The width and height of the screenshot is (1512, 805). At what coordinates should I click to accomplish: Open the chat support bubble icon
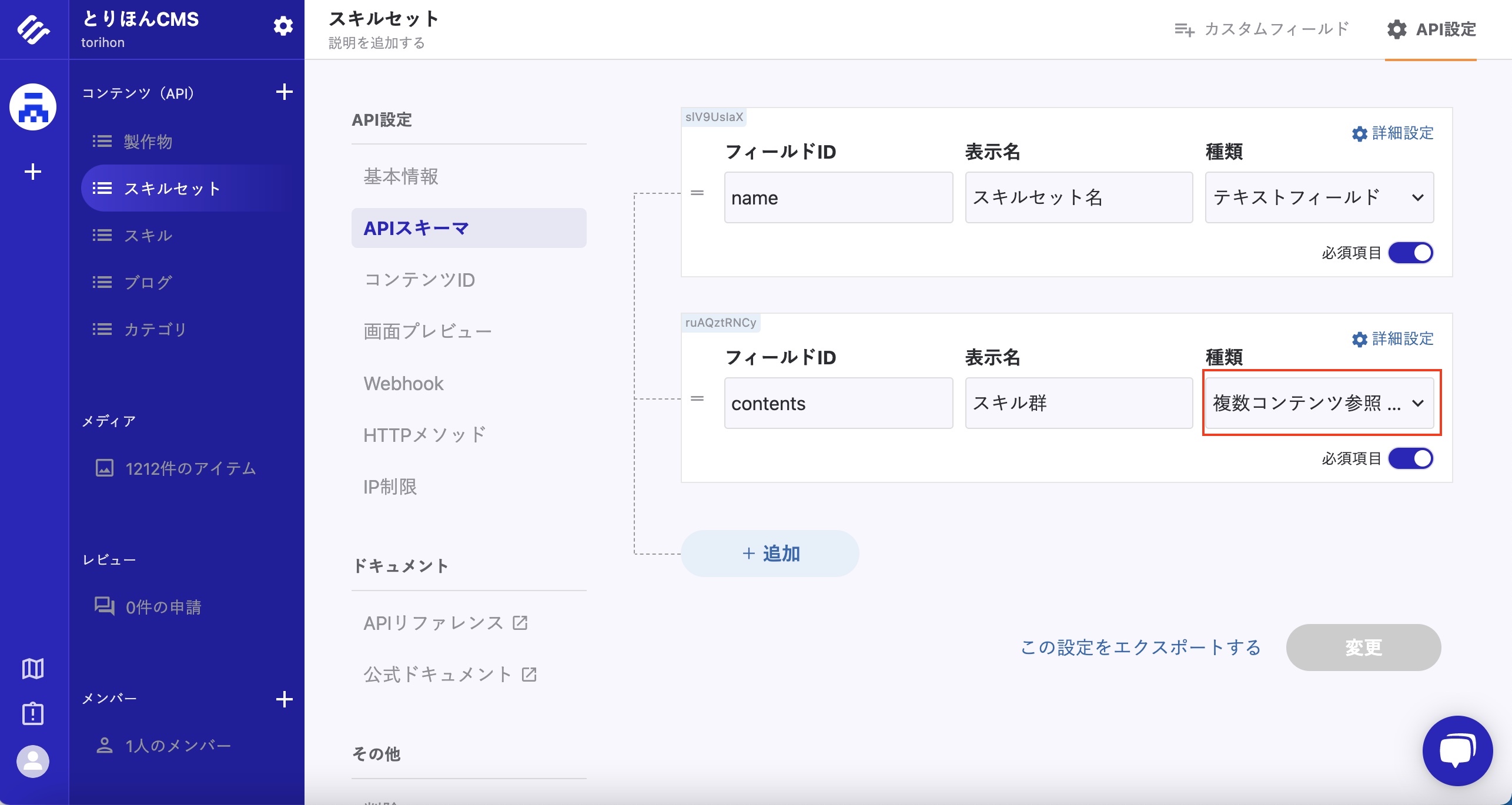coord(1457,750)
